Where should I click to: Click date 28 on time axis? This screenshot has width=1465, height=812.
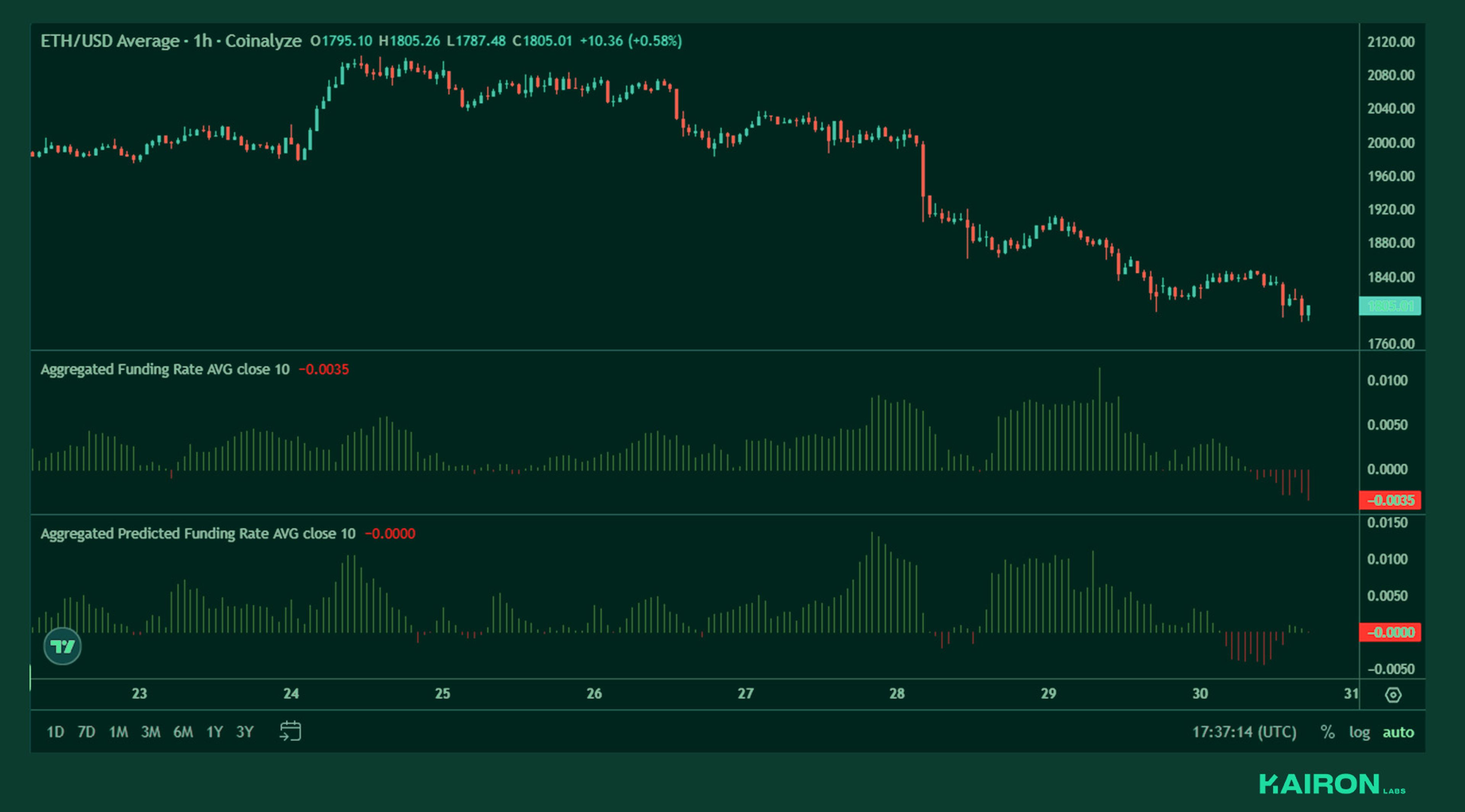897,694
